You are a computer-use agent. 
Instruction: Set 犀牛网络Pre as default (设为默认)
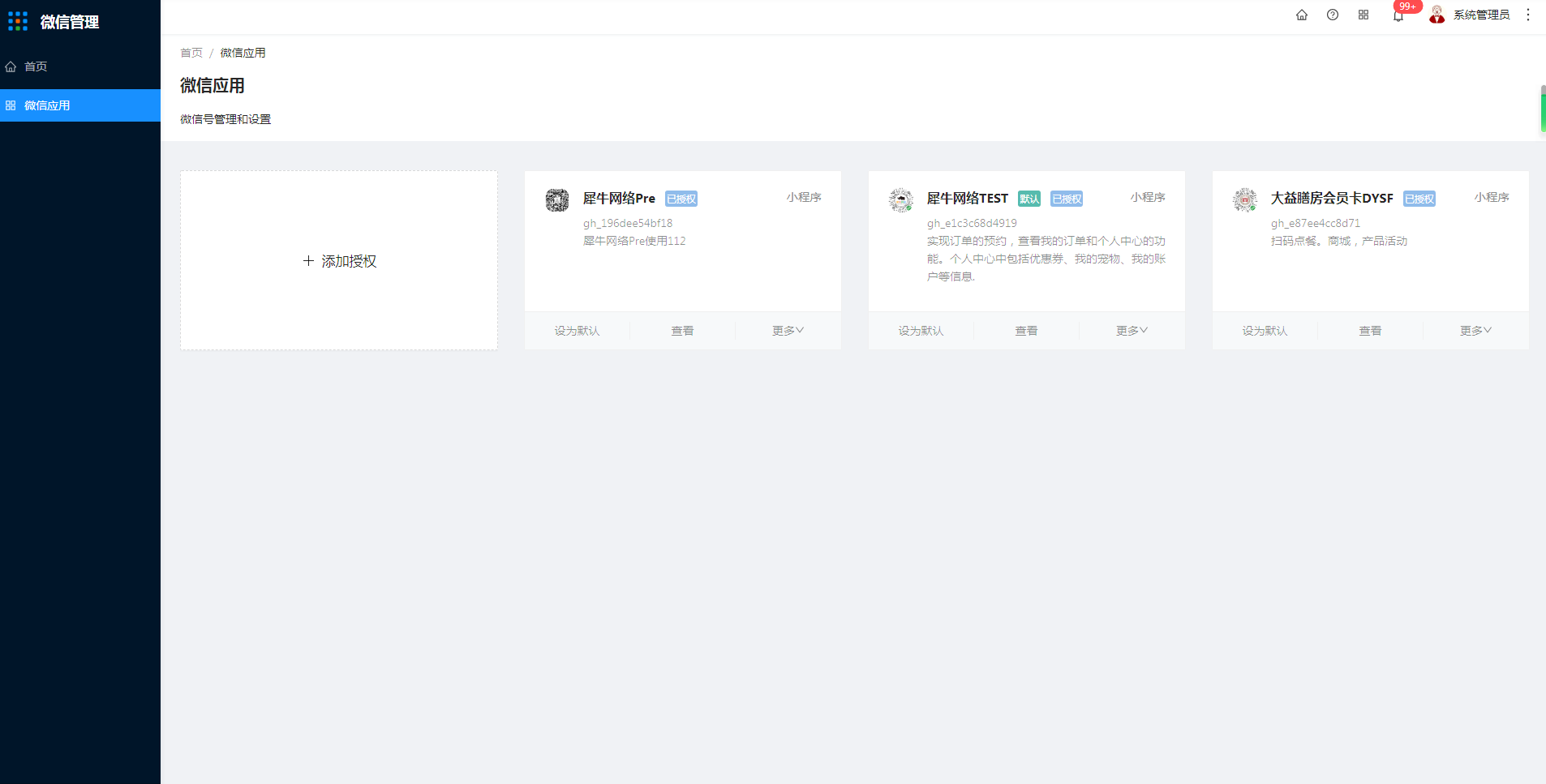578,331
